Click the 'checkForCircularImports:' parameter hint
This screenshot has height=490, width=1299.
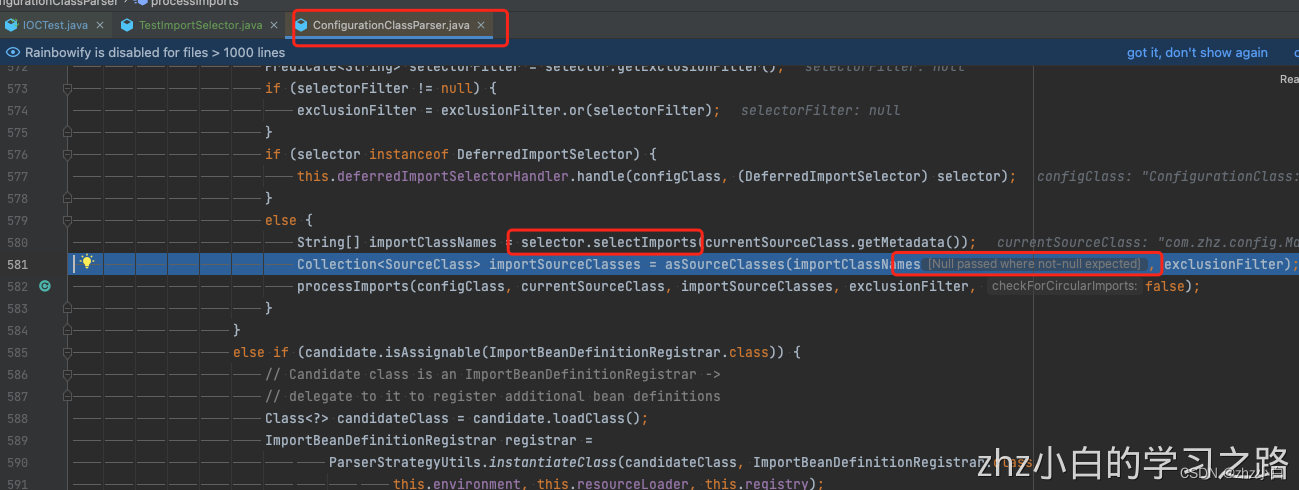[x=1064, y=286]
